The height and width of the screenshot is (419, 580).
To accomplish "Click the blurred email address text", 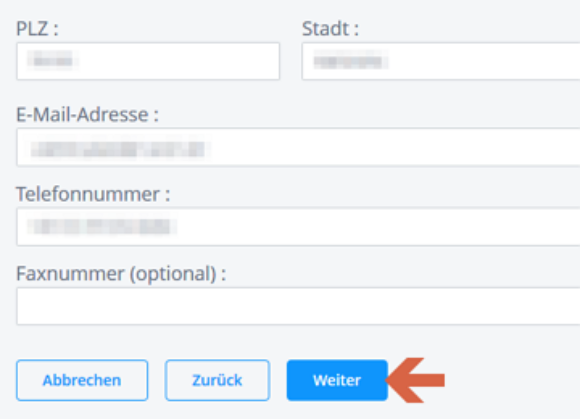I will [118, 149].
